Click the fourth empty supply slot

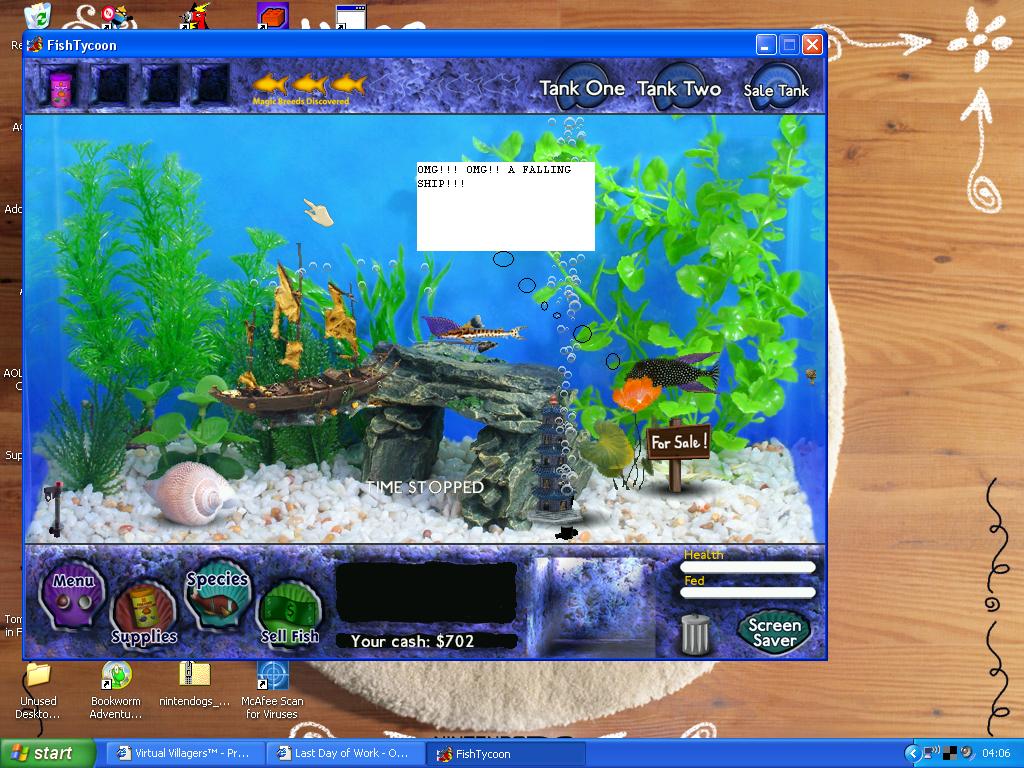(x=210, y=86)
